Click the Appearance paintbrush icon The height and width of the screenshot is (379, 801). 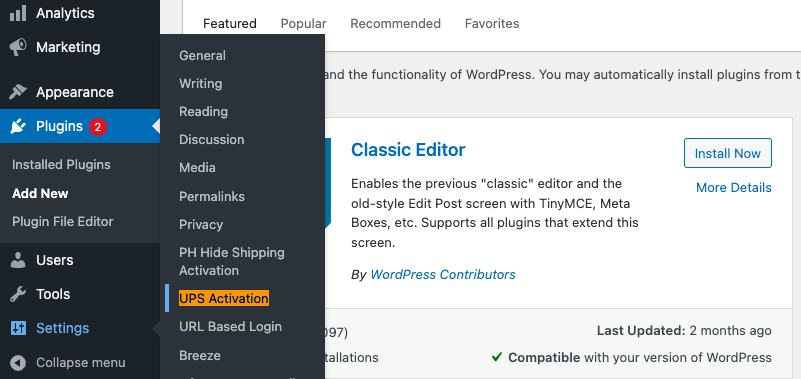click(x=18, y=92)
